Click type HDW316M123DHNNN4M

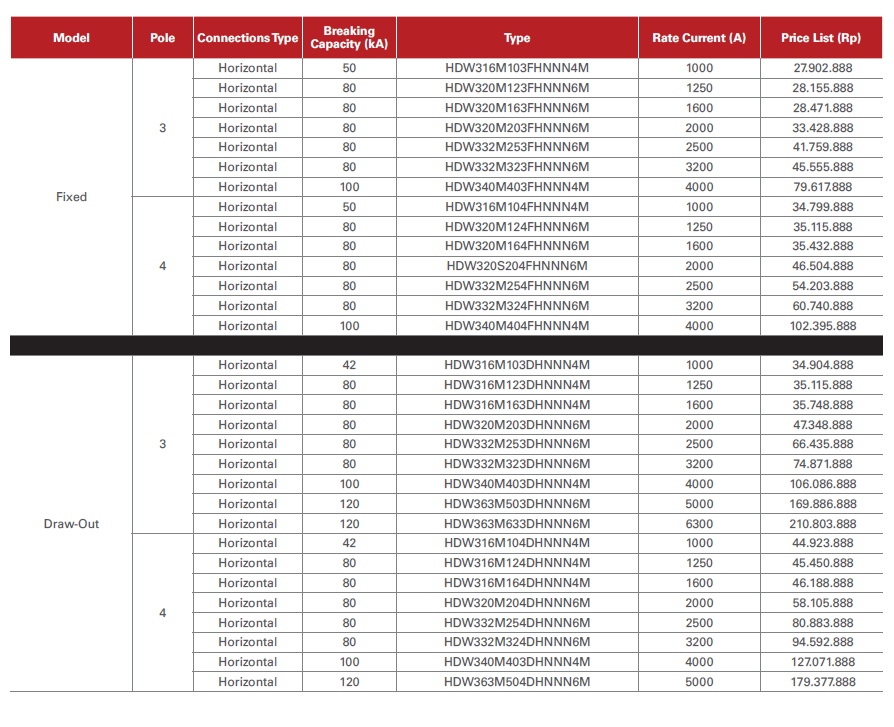tap(517, 385)
